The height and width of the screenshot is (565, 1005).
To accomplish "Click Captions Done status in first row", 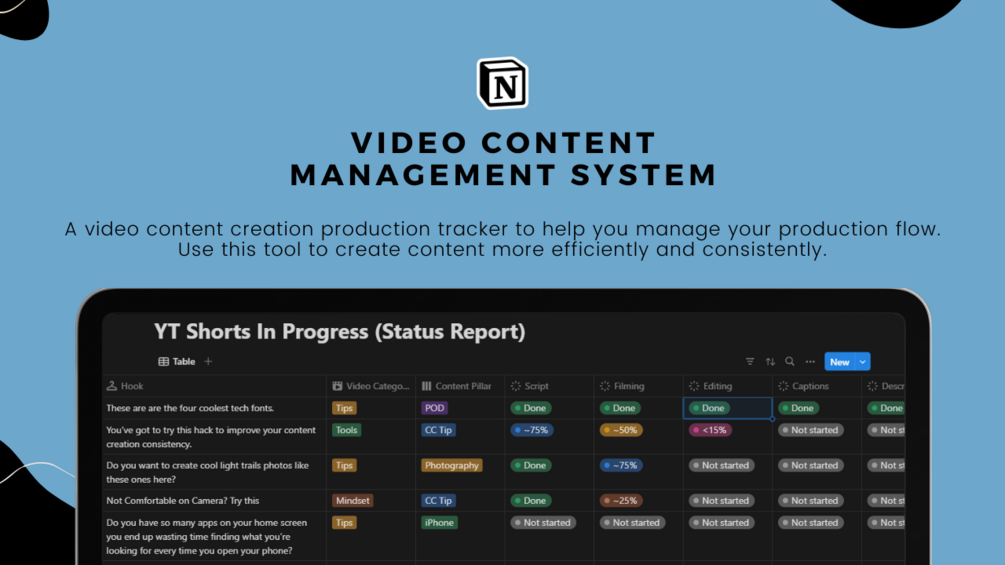I will [797, 408].
